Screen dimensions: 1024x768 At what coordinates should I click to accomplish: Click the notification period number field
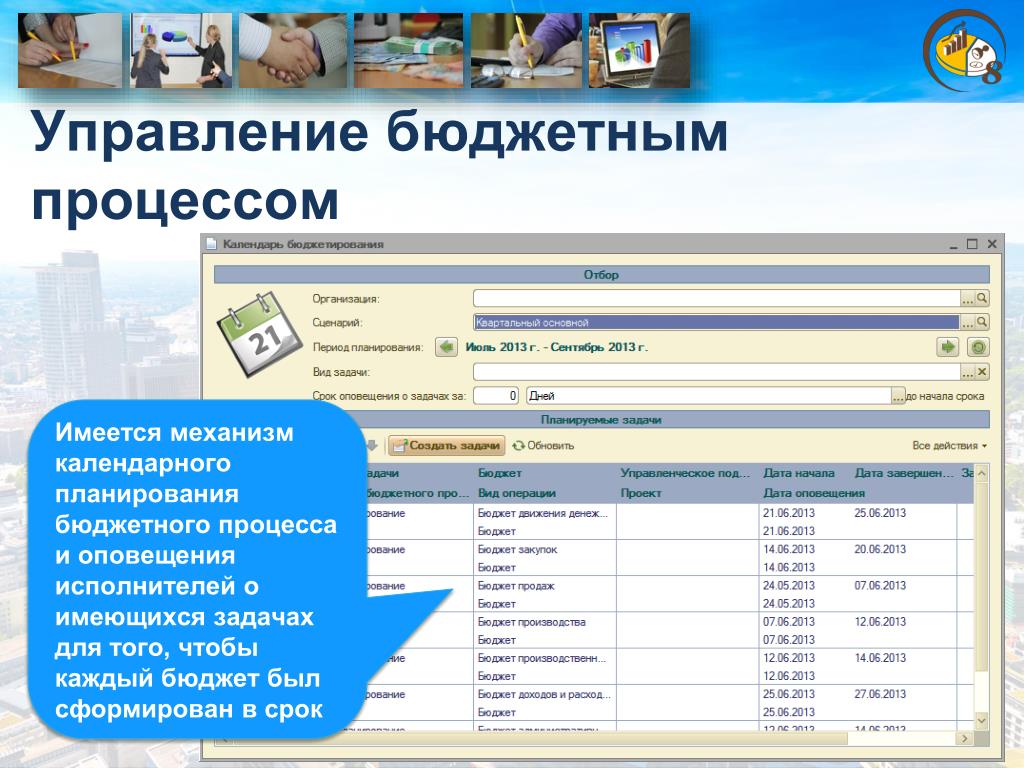(x=496, y=396)
